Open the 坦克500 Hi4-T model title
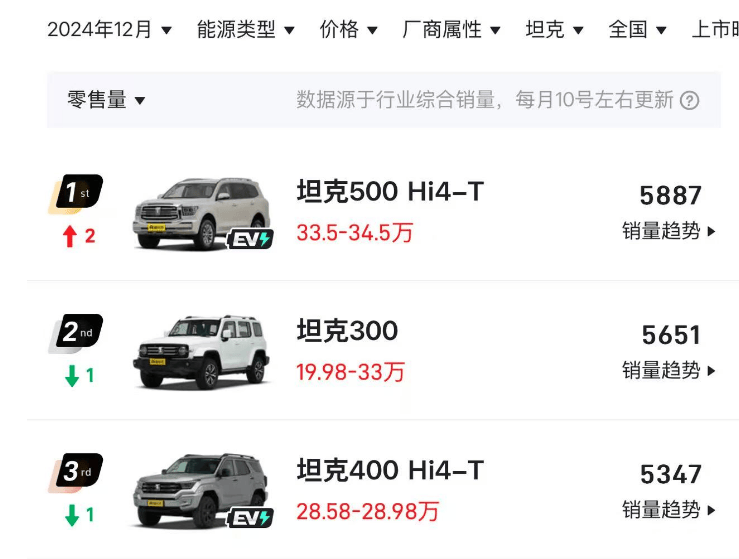Image resolution: width=739 pixels, height=559 pixels. 390,191
